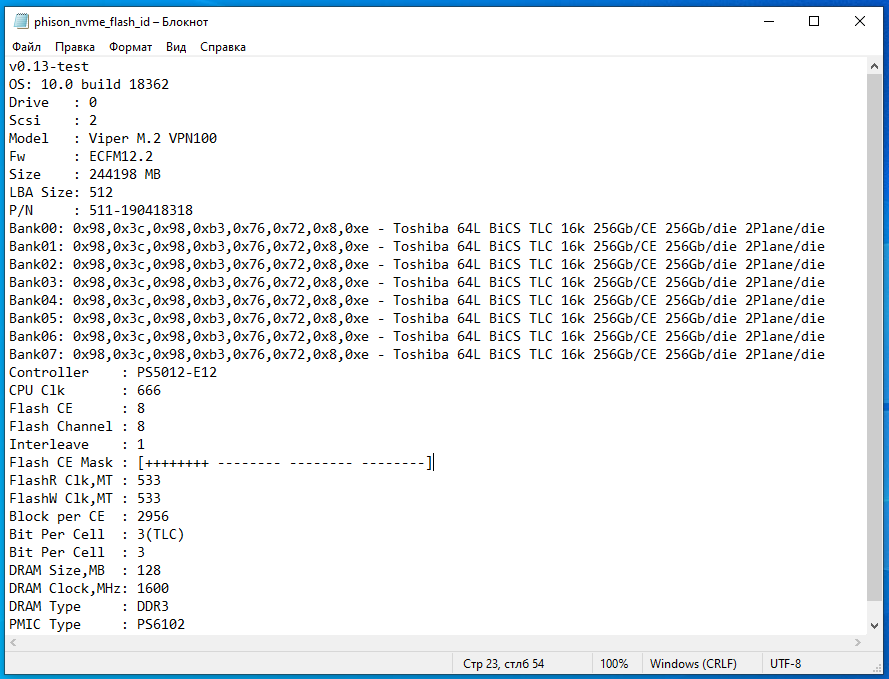Click the FlashR Clk,MT 533 line
The width and height of the screenshot is (889, 679).
[x=85, y=481]
